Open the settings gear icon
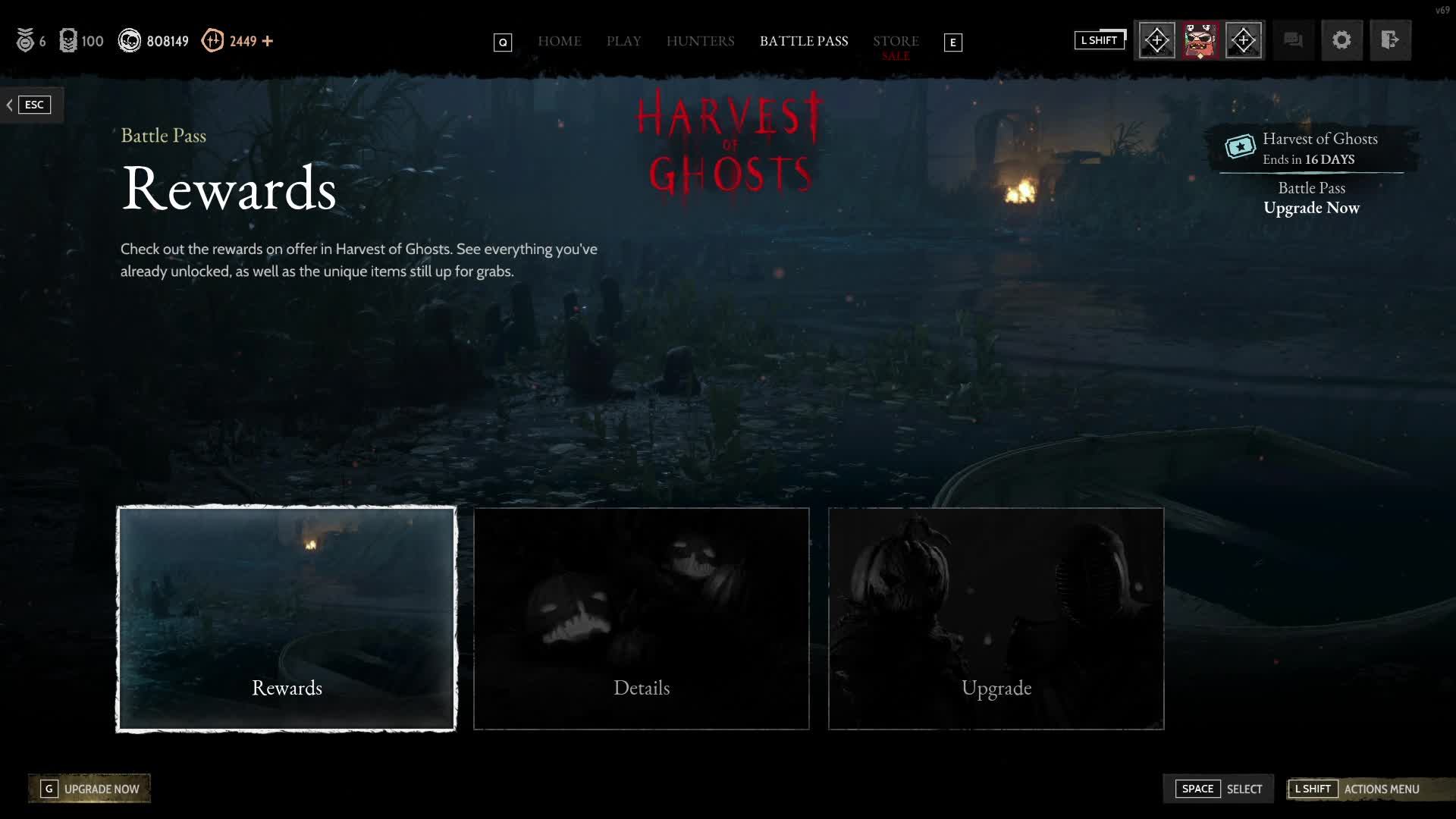Viewport: 1456px width, 819px height. click(x=1341, y=40)
